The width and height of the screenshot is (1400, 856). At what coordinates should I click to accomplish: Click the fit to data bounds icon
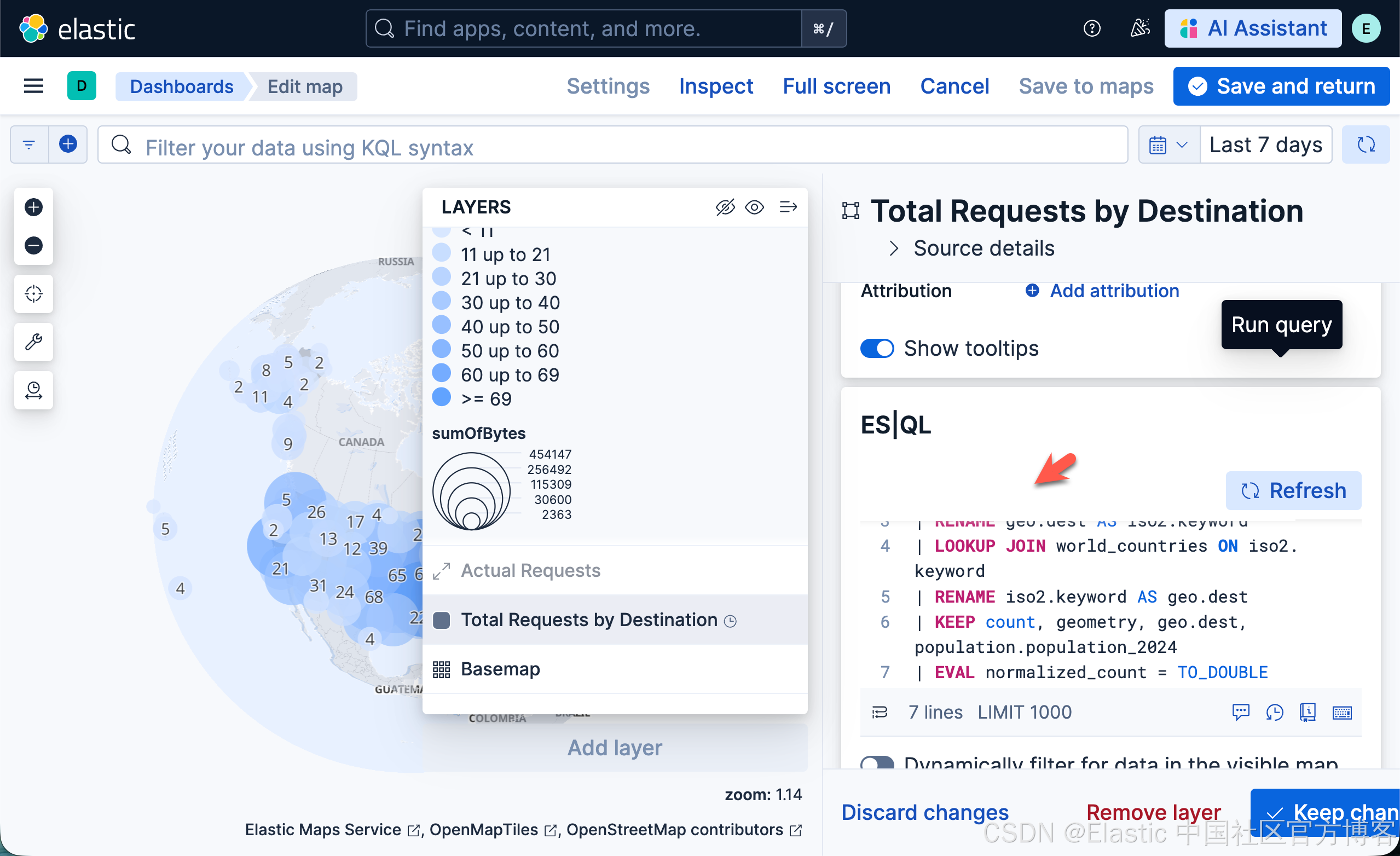33,294
